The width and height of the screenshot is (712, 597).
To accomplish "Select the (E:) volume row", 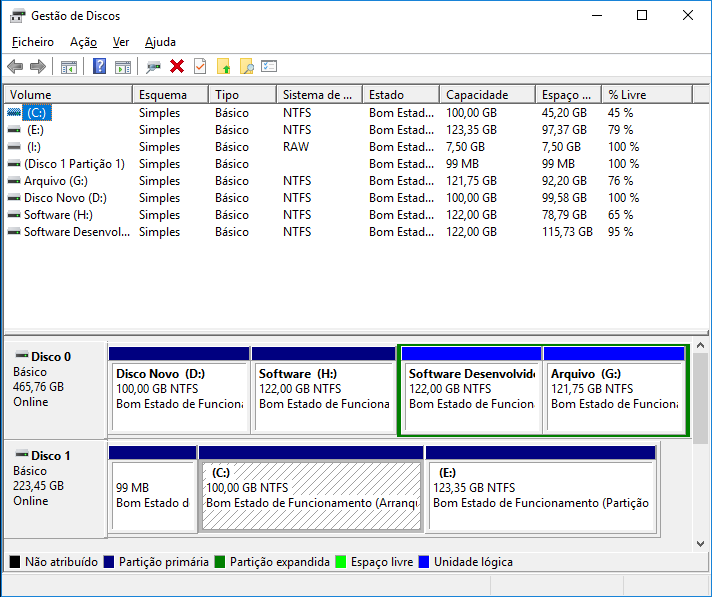I will coord(349,130).
